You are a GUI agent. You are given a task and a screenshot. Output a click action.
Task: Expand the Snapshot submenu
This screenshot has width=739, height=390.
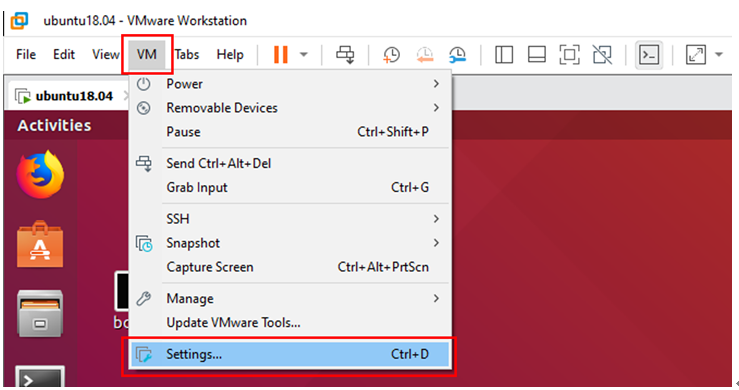[290, 243]
